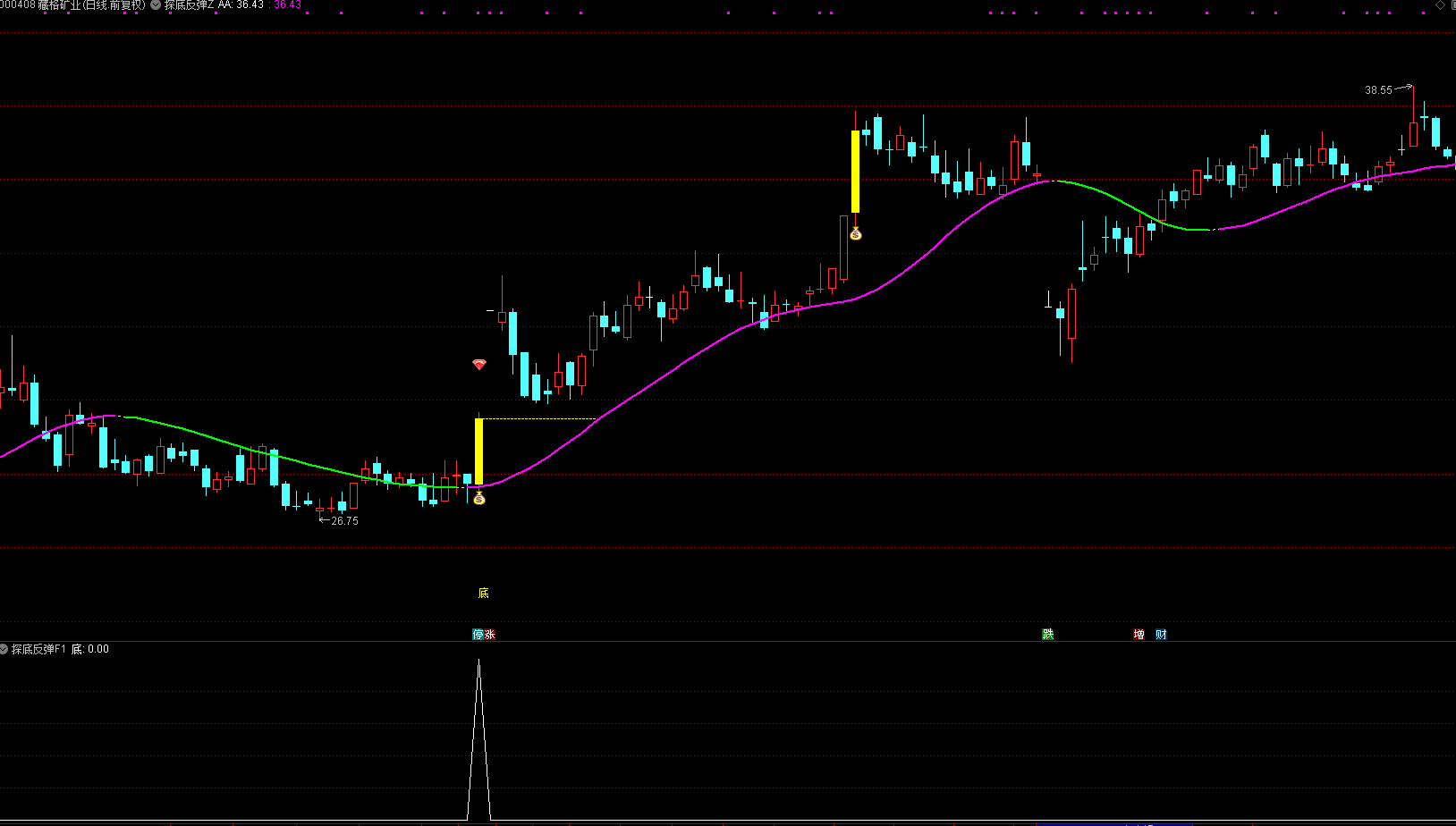Expand the 探底反弹F1 sub-panel menu arrow
Viewport: 1456px width, 826px height.
[x=4, y=649]
